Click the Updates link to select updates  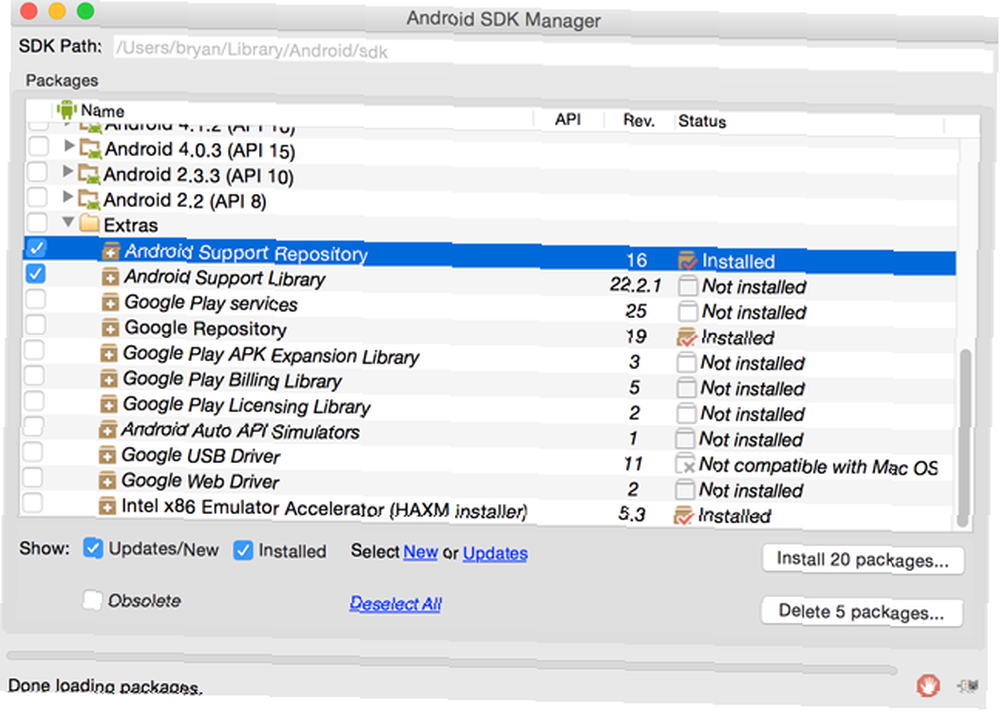coord(495,553)
